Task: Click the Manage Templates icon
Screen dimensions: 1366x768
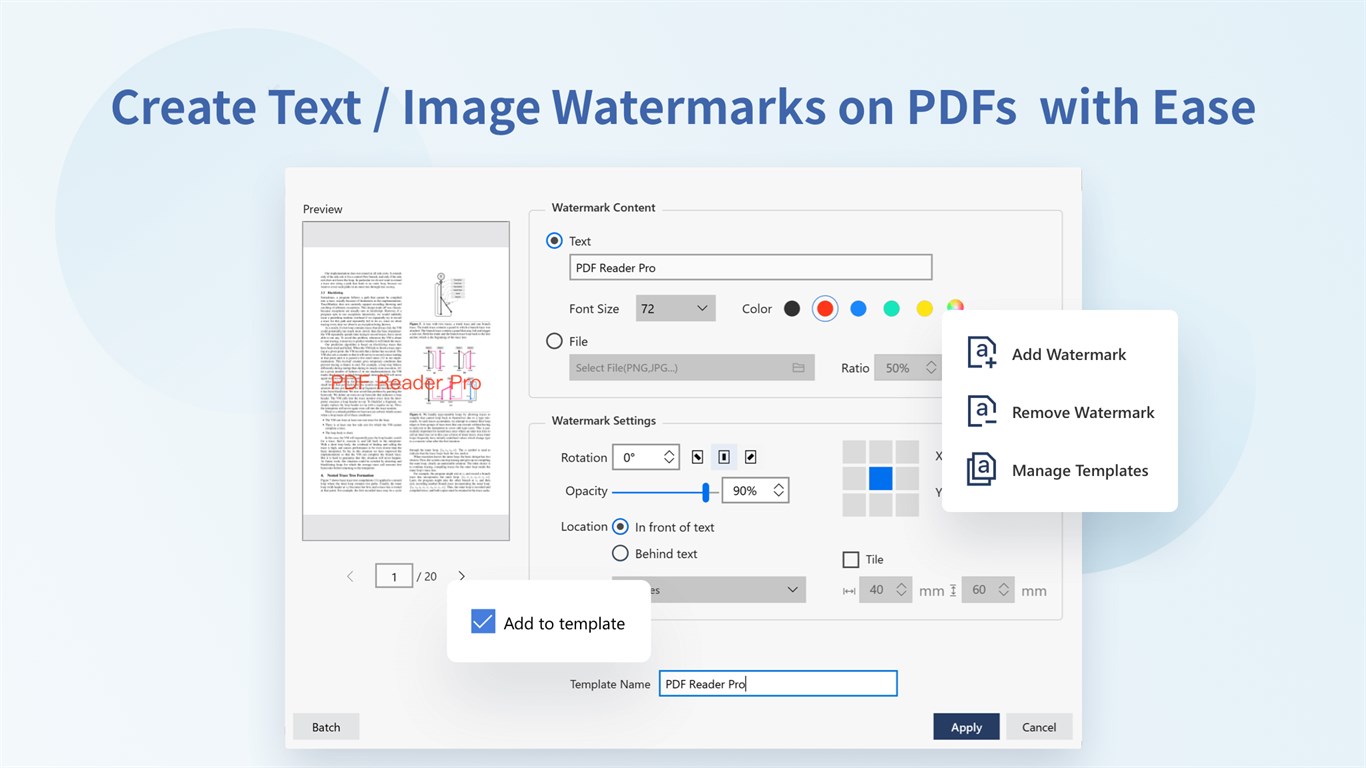Action: click(982, 469)
